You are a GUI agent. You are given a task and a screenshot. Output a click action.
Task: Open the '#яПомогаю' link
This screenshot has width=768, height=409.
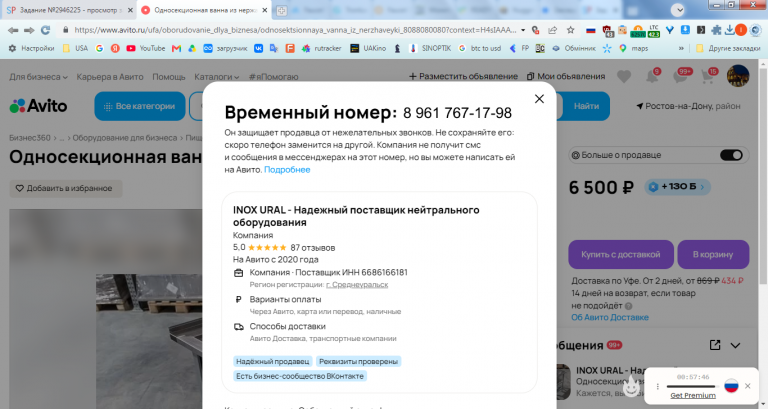coord(273,77)
